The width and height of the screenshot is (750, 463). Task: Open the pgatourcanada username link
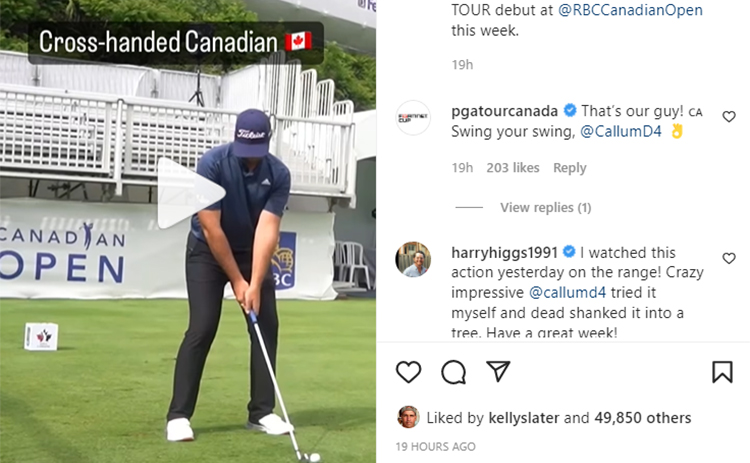(504, 111)
